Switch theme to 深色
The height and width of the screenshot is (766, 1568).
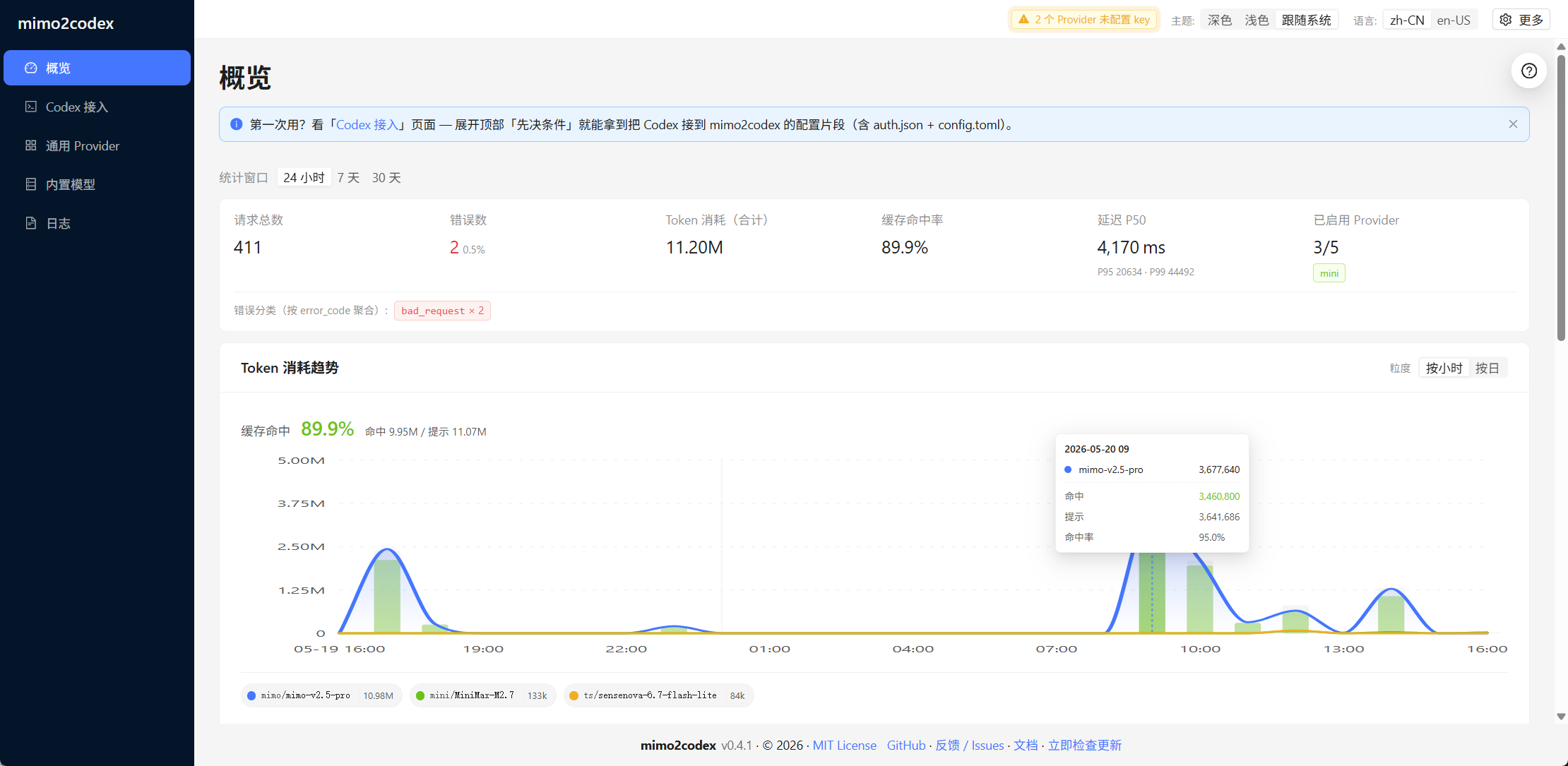pos(1220,20)
